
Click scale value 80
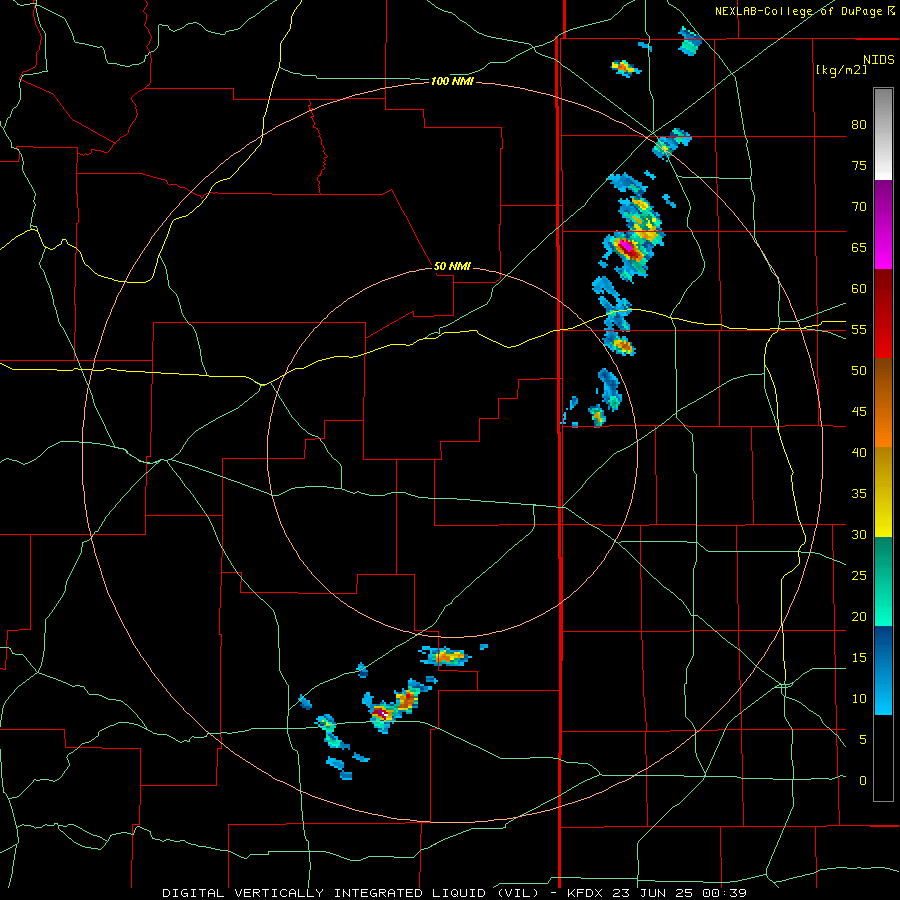pos(859,125)
